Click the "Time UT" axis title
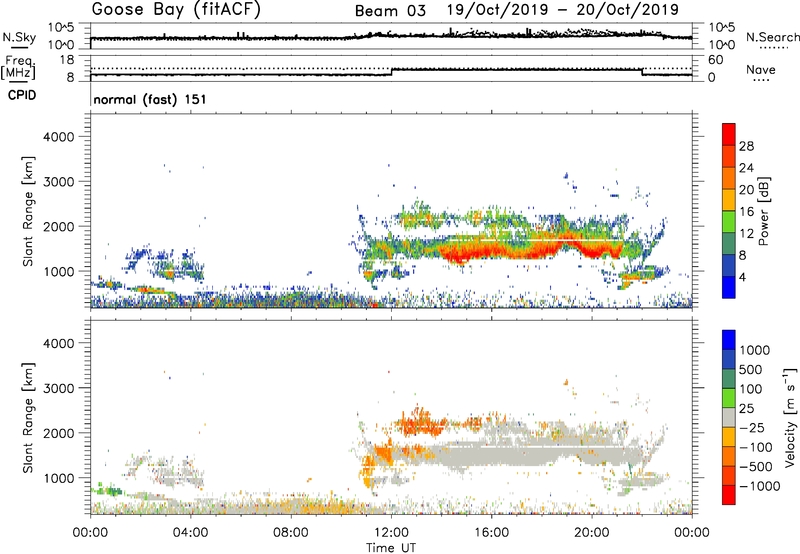800x554 pixels. click(391, 548)
